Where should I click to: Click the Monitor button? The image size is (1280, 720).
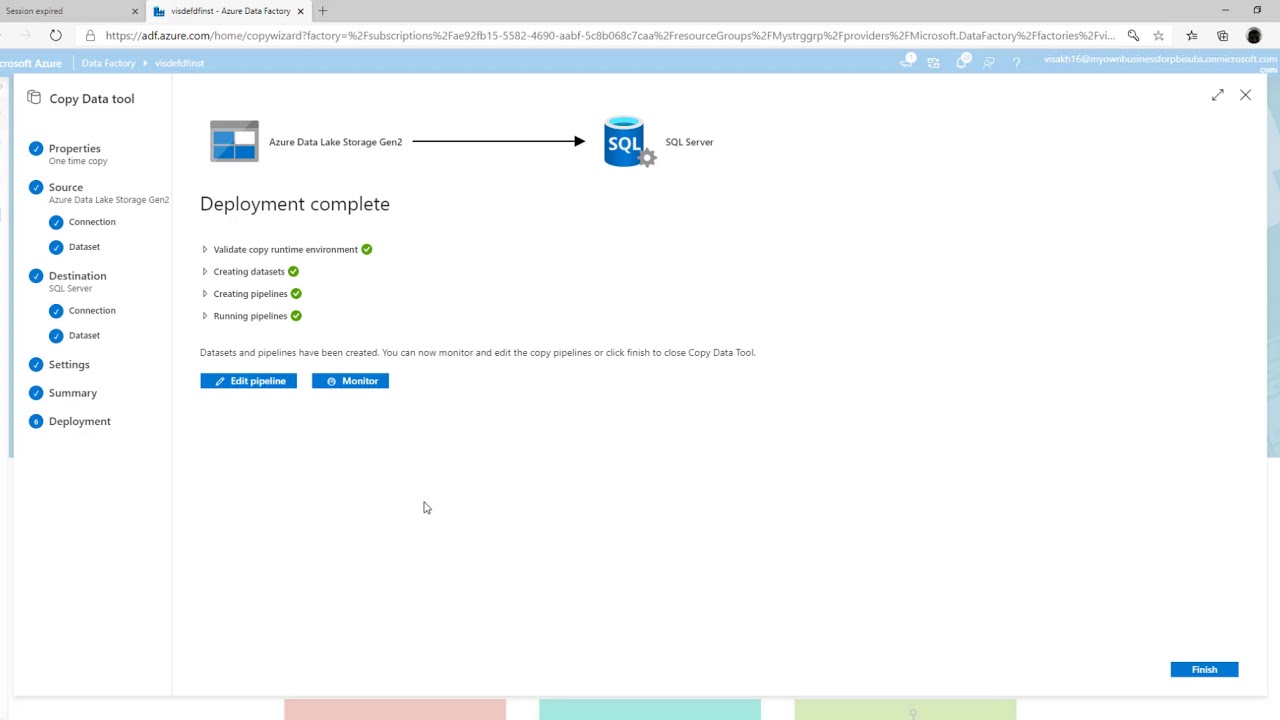(350, 381)
